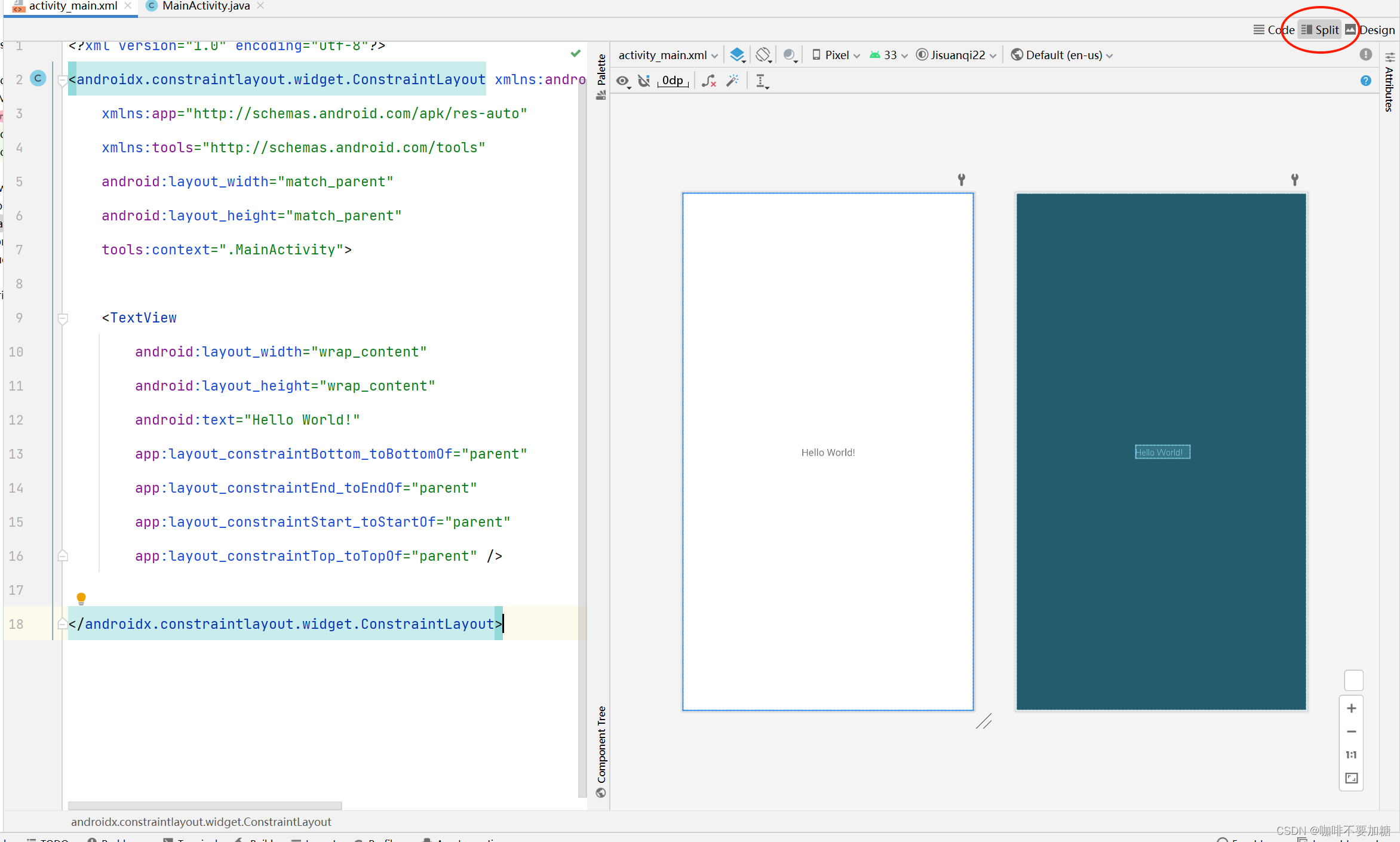The image size is (1400, 842).
Task: Click the layout warnings exclamation icon
Action: tap(1365, 54)
